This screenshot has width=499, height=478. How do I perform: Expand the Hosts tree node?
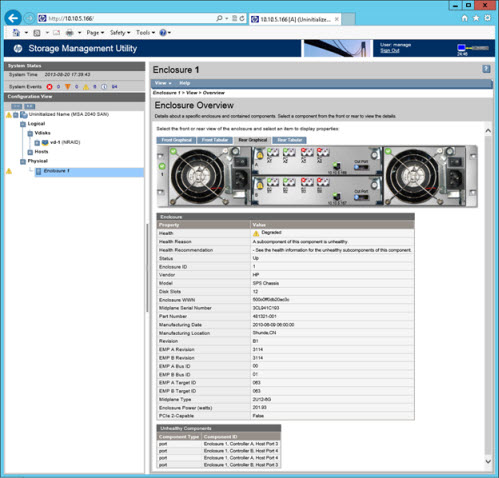tap(30, 152)
